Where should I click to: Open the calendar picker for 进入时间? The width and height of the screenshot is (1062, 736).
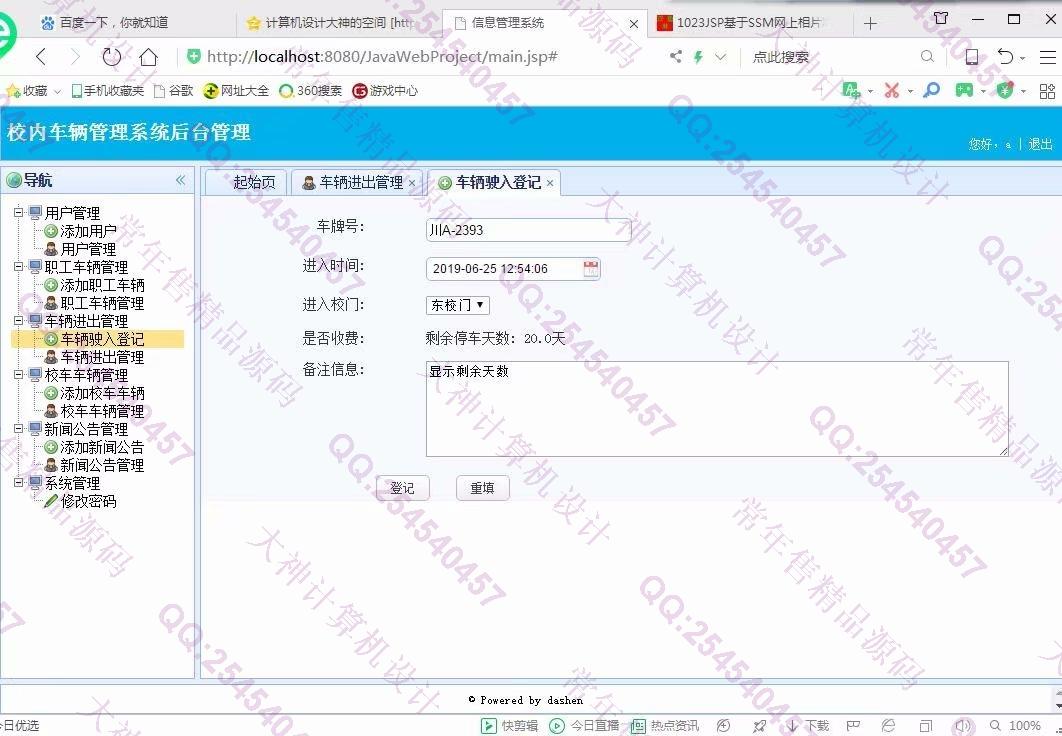pyautogui.click(x=591, y=268)
